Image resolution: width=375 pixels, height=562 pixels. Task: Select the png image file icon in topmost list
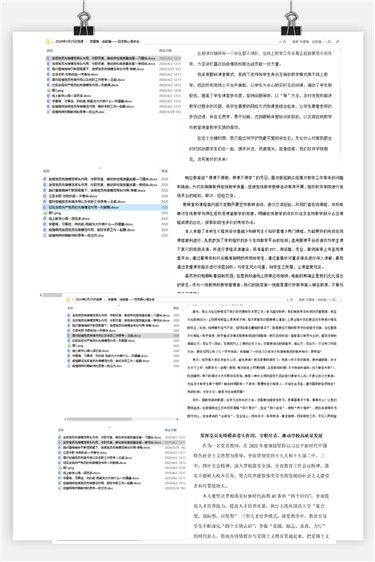(x=49, y=90)
